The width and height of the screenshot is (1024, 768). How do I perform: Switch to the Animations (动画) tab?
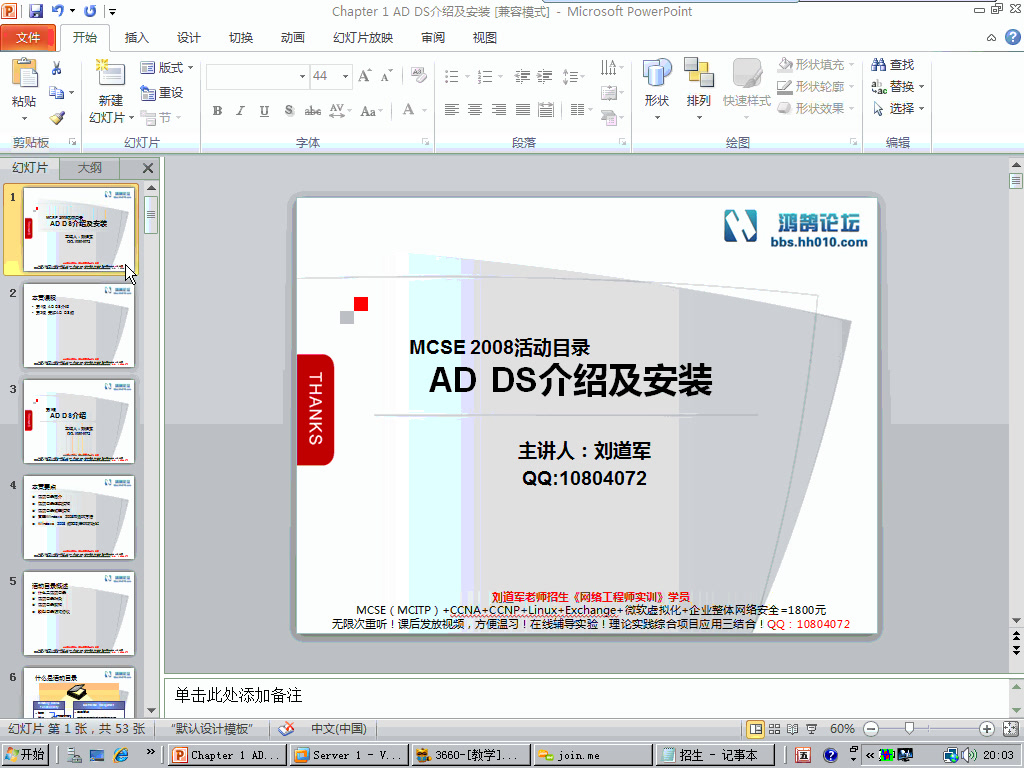pyautogui.click(x=293, y=38)
